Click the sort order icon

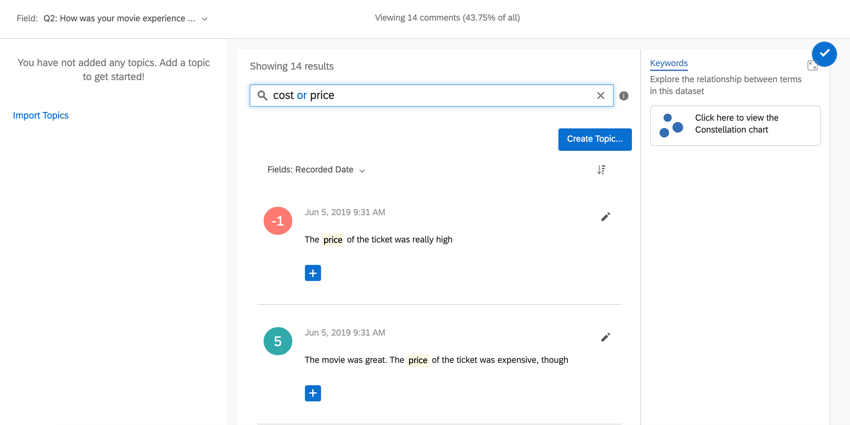coord(601,170)
